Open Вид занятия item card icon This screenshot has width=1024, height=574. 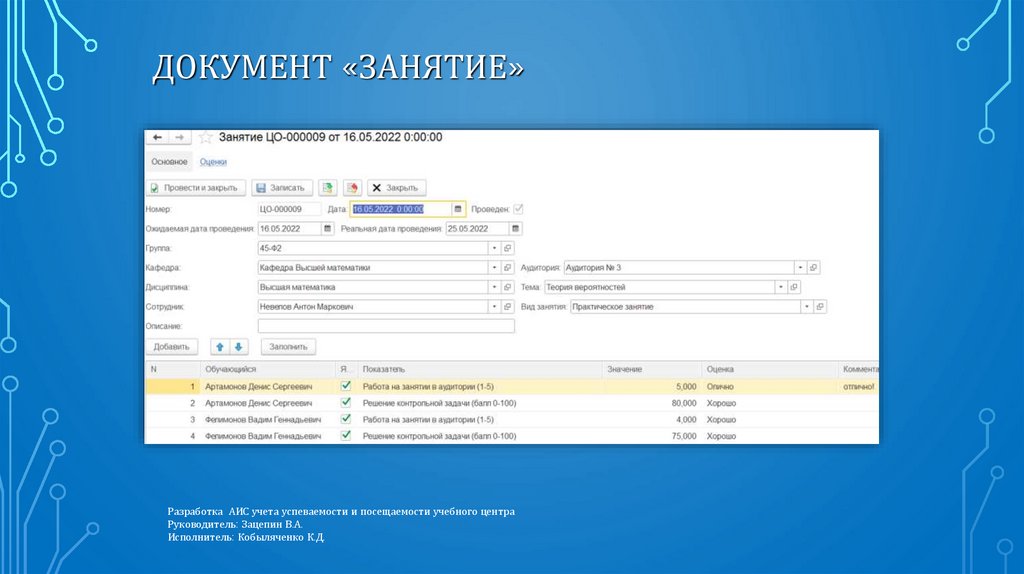click(x=820, y=307)
